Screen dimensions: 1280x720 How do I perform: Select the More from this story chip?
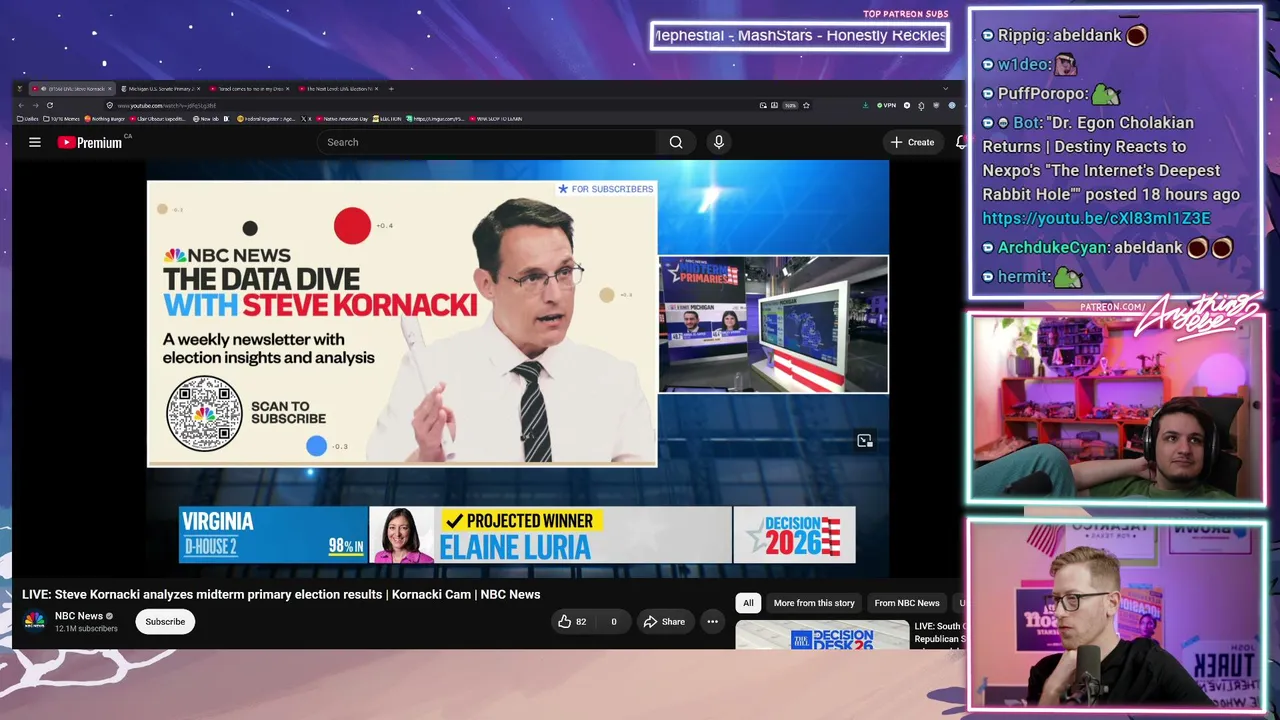(x=814, y=603)
